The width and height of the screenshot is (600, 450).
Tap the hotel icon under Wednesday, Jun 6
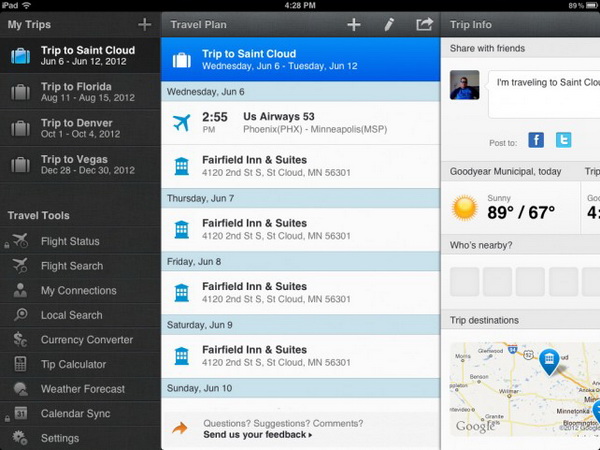click(181, 166)
